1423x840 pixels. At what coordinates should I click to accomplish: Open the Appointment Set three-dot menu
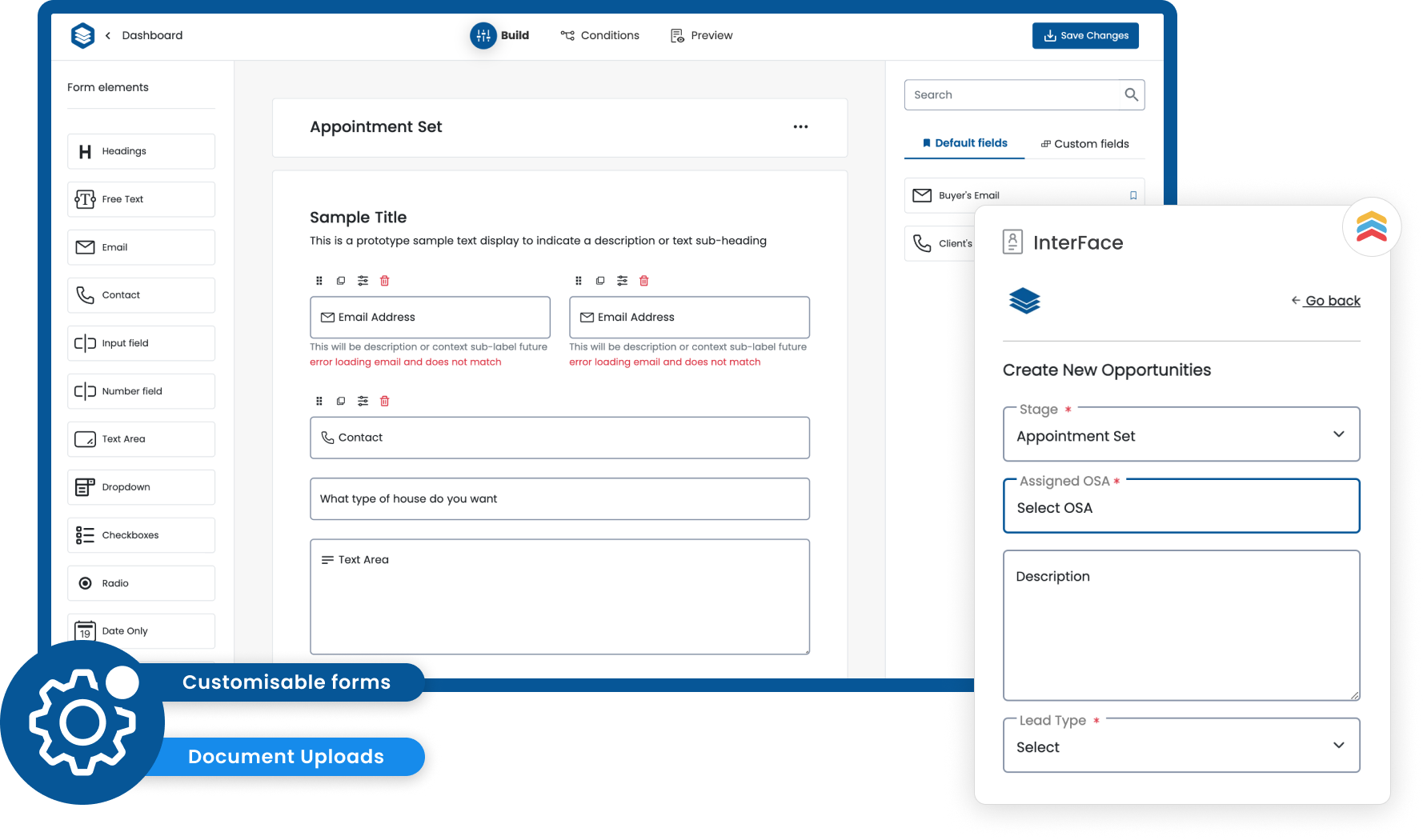point(800,127)
